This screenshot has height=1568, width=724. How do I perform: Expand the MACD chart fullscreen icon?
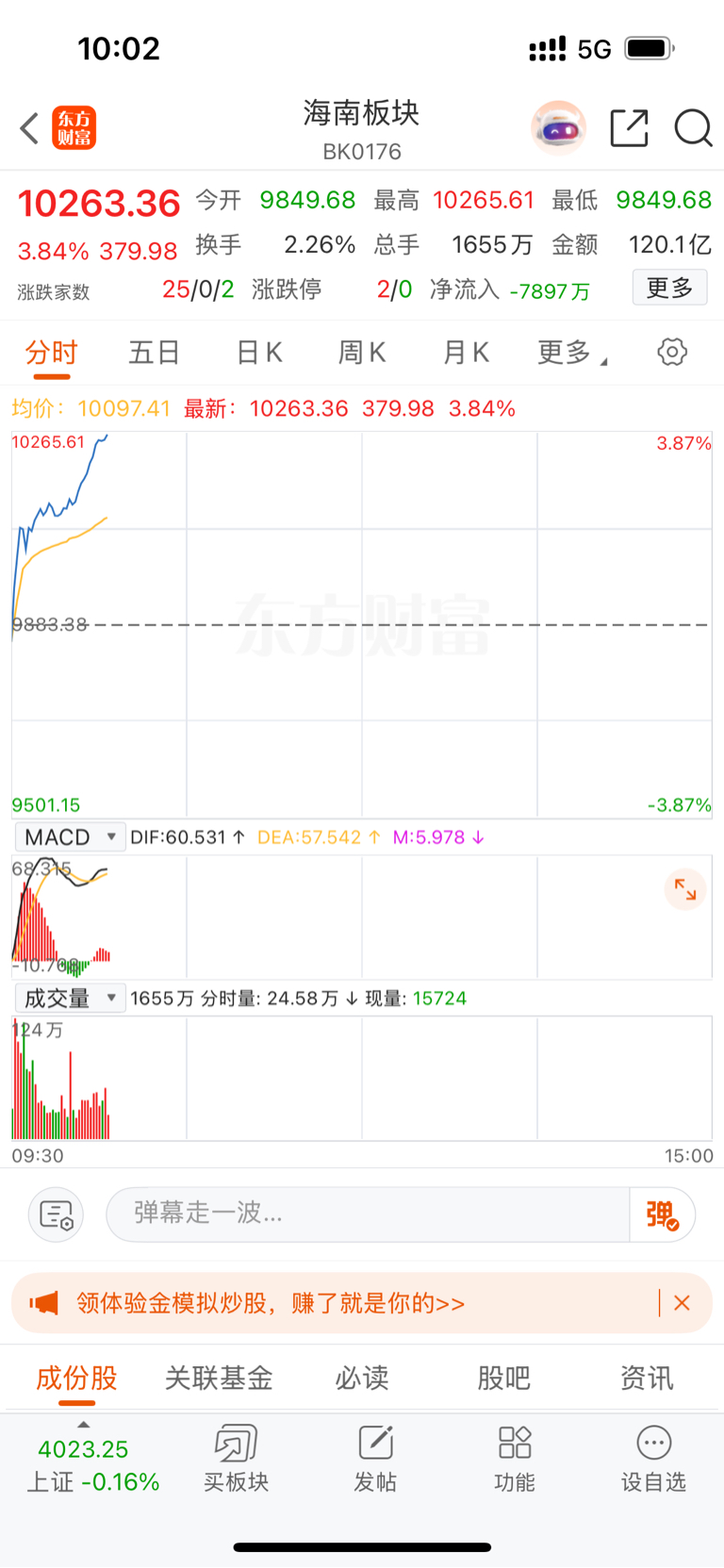tap(685, 889)
